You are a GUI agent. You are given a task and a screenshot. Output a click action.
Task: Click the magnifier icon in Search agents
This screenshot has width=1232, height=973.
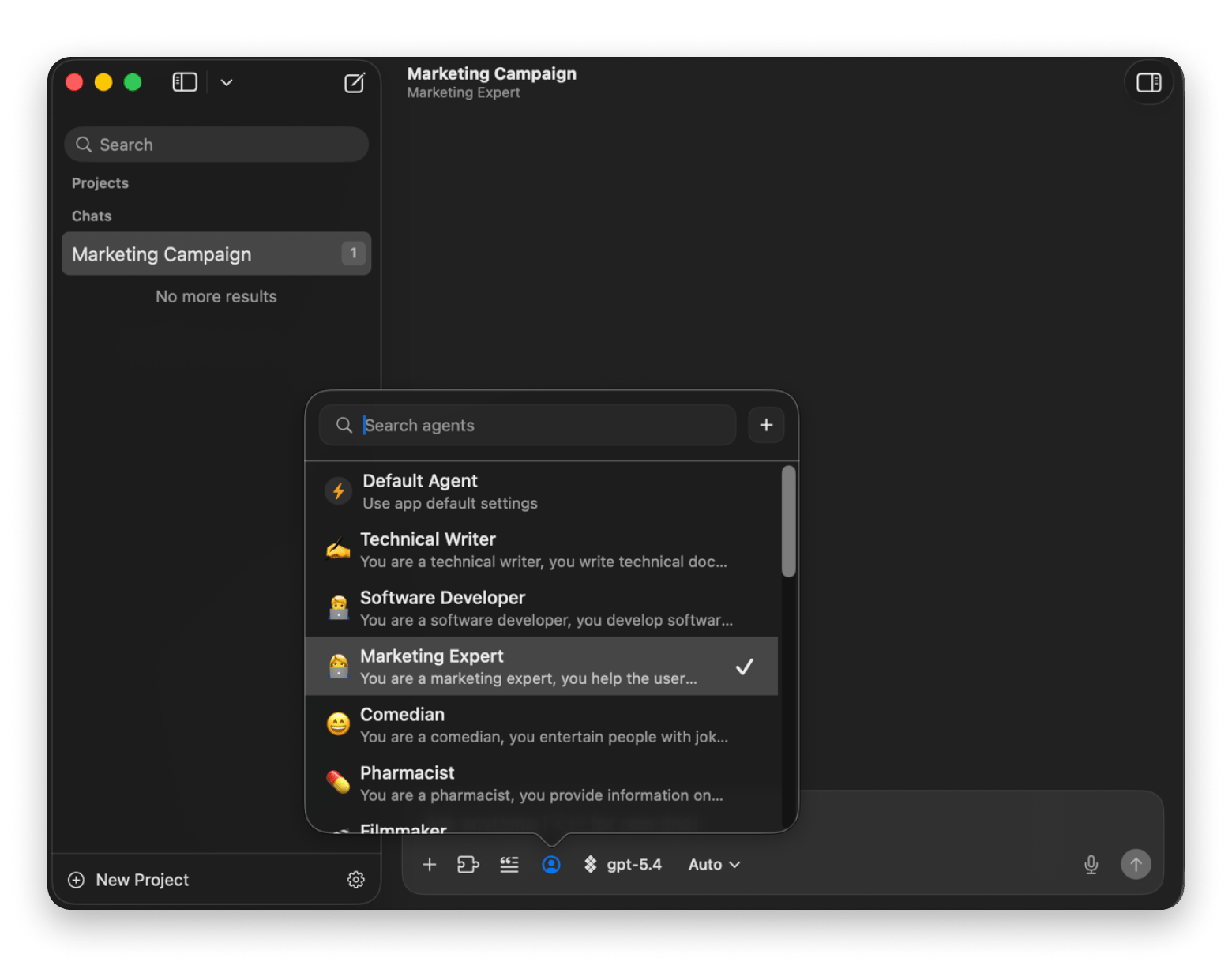344,425
